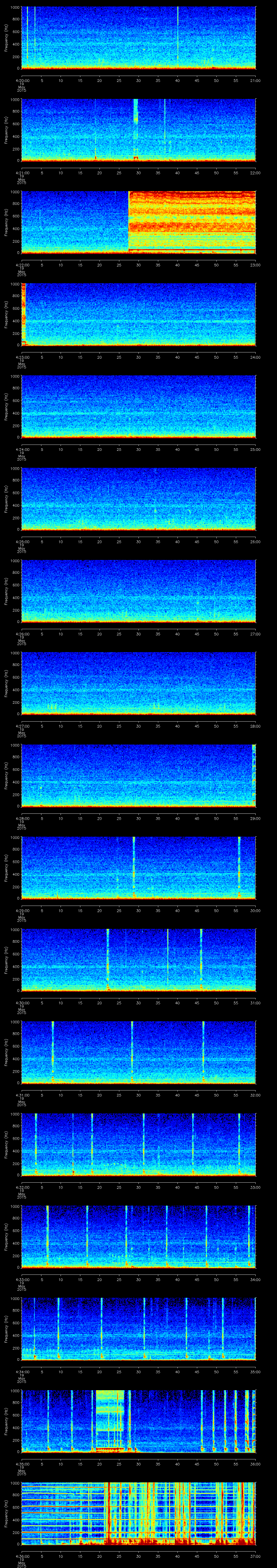Click the spectrogram panel starting at 4:22:00

139,222
